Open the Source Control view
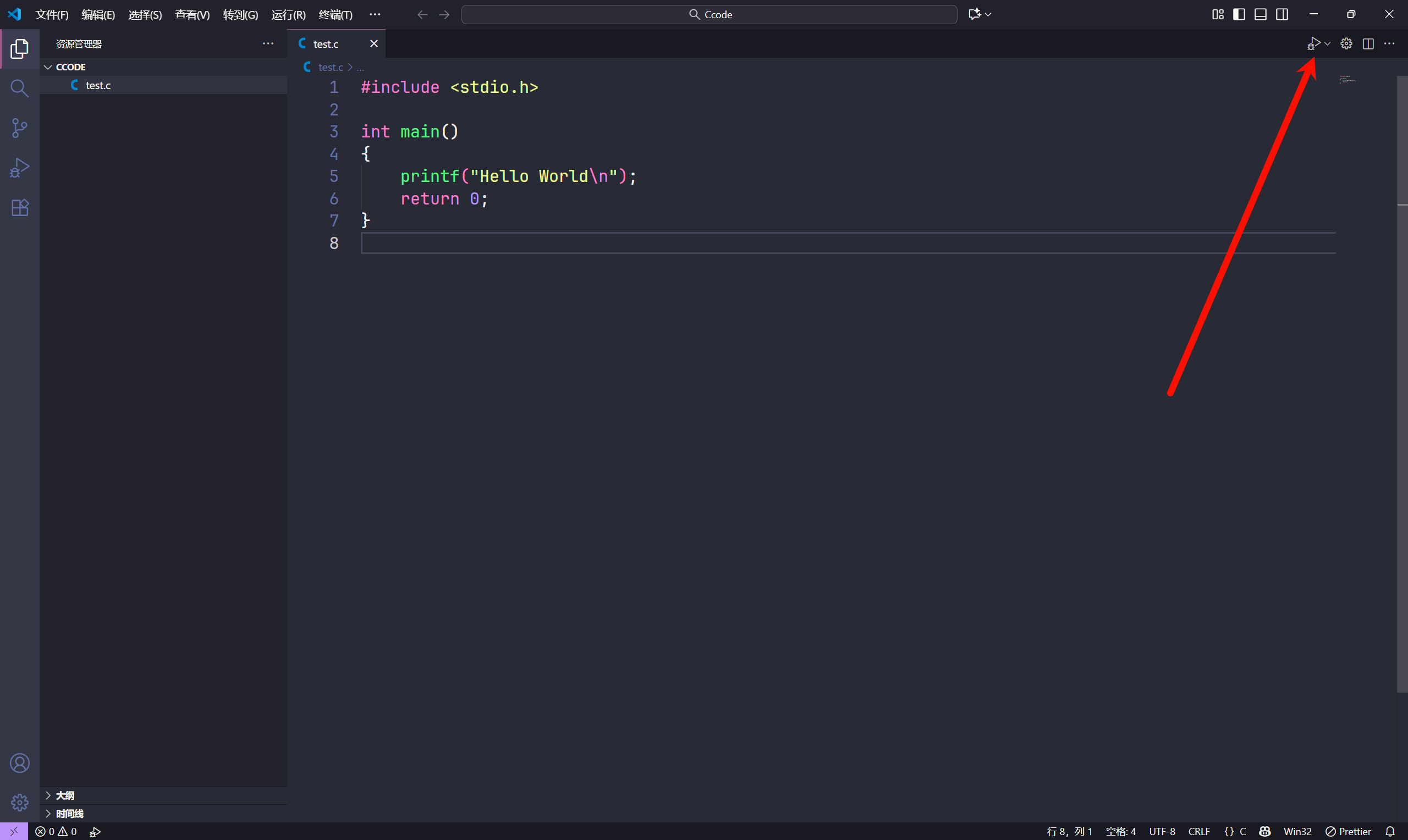The image size is (1408, 840). tap(19, 128)
